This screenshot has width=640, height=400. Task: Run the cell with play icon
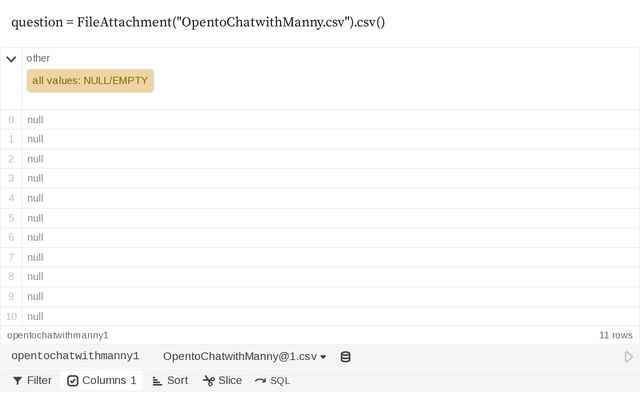(628, 357)
